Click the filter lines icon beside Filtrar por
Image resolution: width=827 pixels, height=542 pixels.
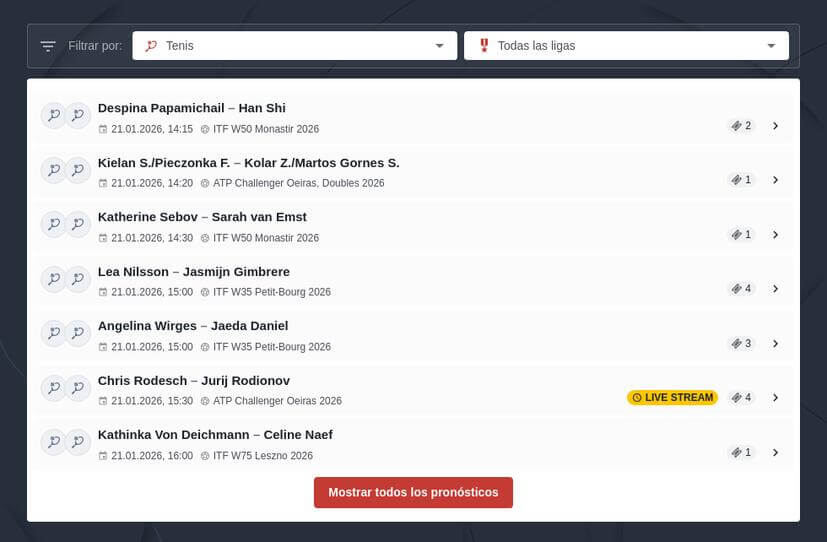click(x=47, y=46)
